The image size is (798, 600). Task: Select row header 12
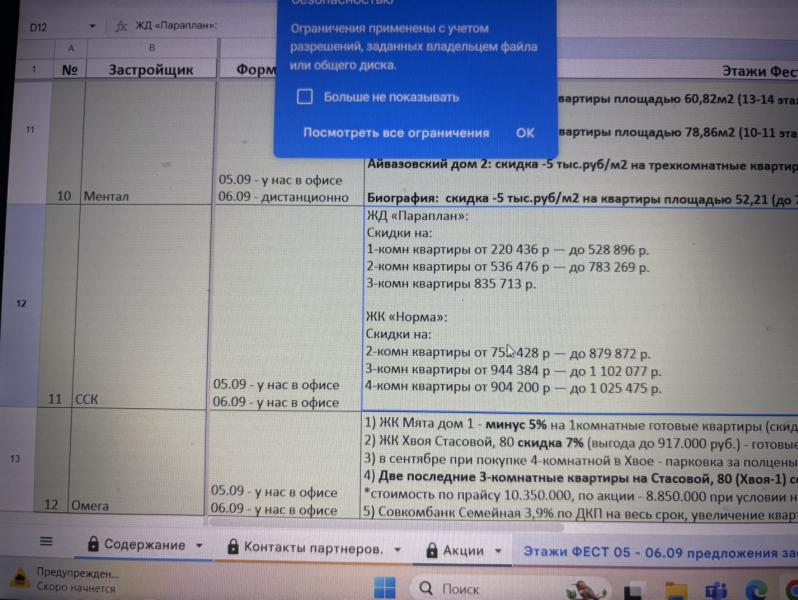(x=21, y=303)
